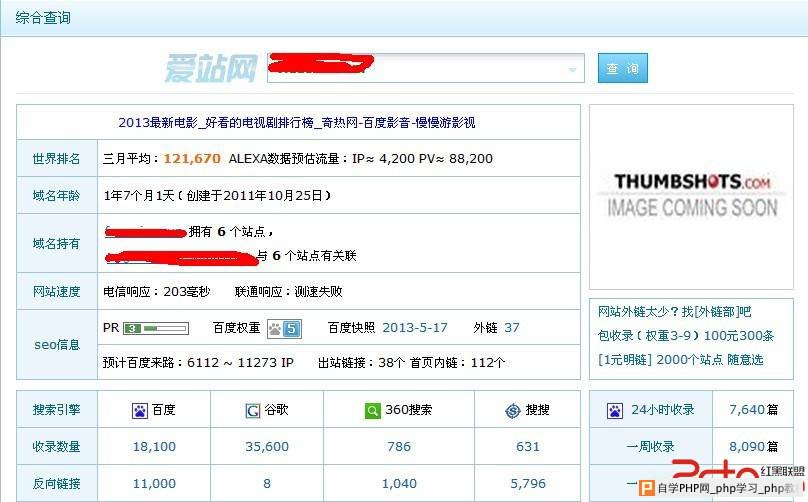The height and width of the screenshot is (502, 808).
Task: Click the 网站速度 row label
Action: (57, 292)
